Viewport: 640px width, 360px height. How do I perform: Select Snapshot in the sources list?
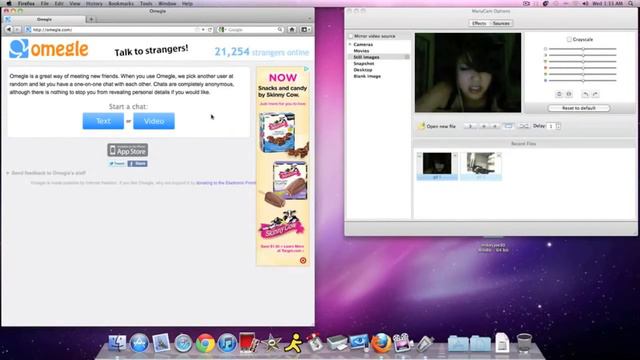click(364, 63)
